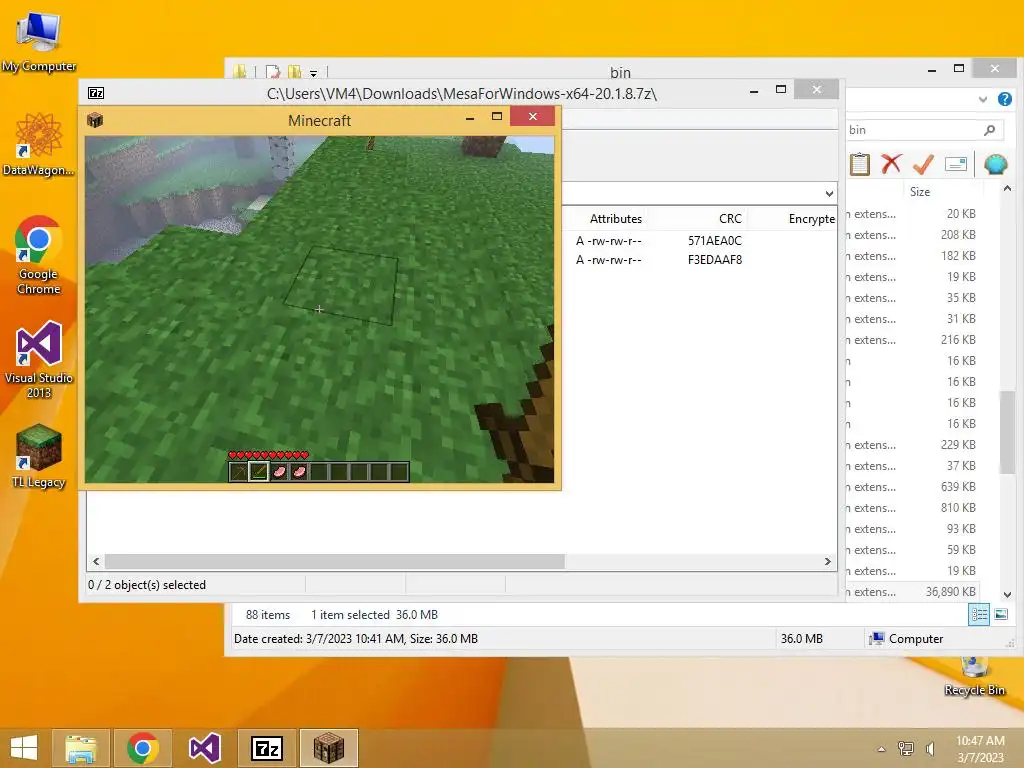
Task: Click the blue shell icon in bin ribbon
Action: (995, 164)
